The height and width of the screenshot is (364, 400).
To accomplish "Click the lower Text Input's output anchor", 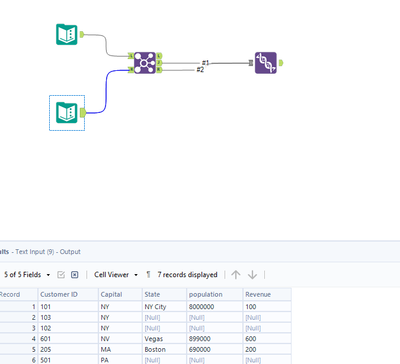I will [x=83, y=113].
